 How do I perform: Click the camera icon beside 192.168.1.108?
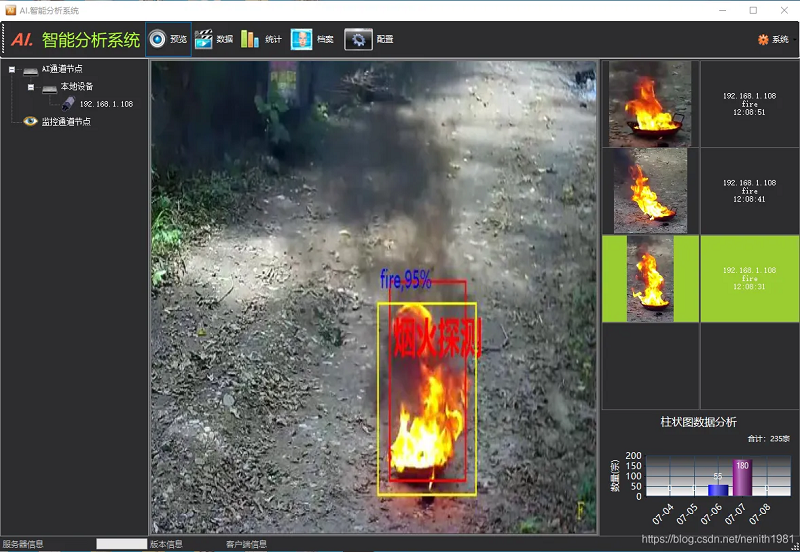click(x=68, y=104)
